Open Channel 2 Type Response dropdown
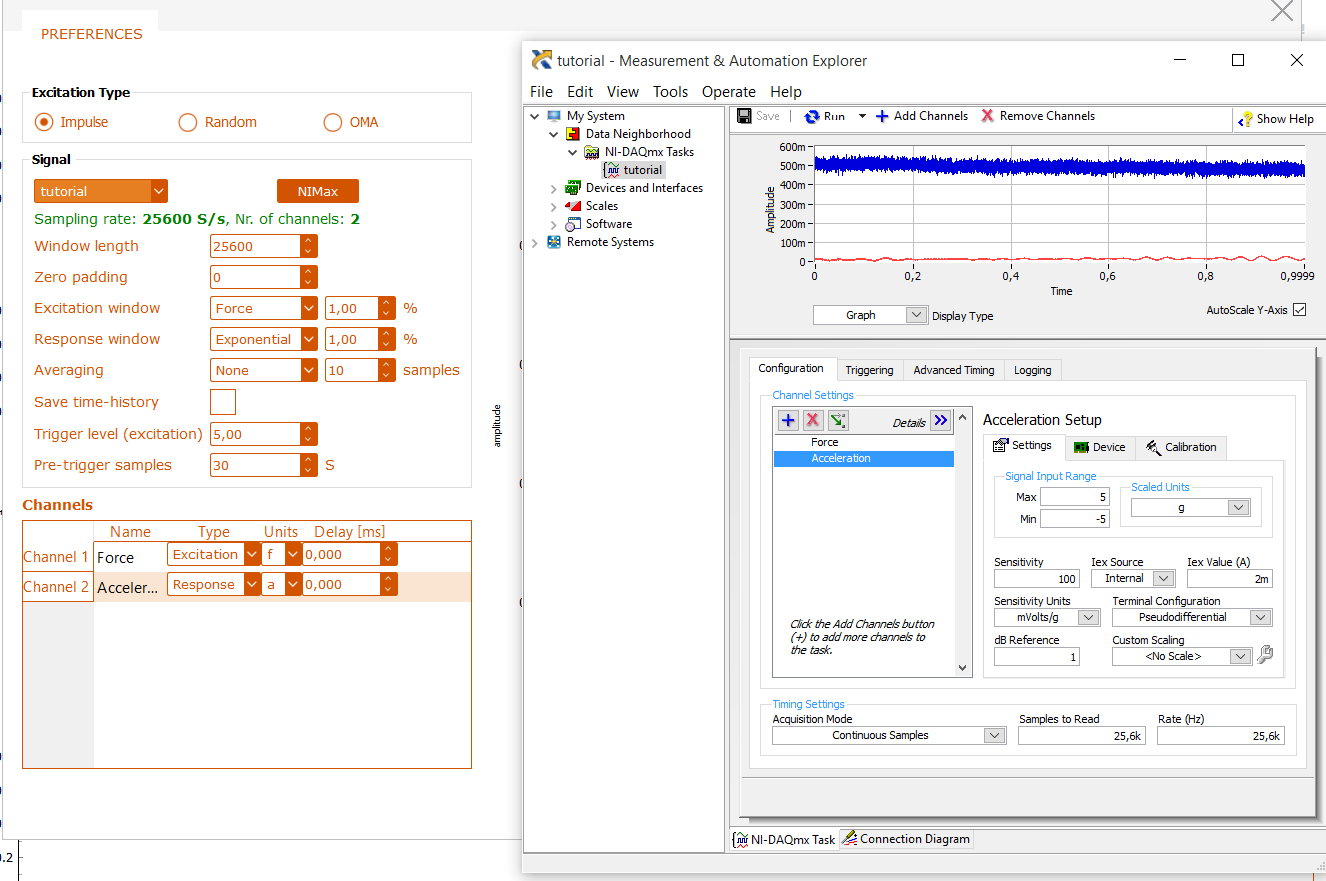The width and height of the screenshot is (1326, 881). pyautogui.click(x=252, y=585)
